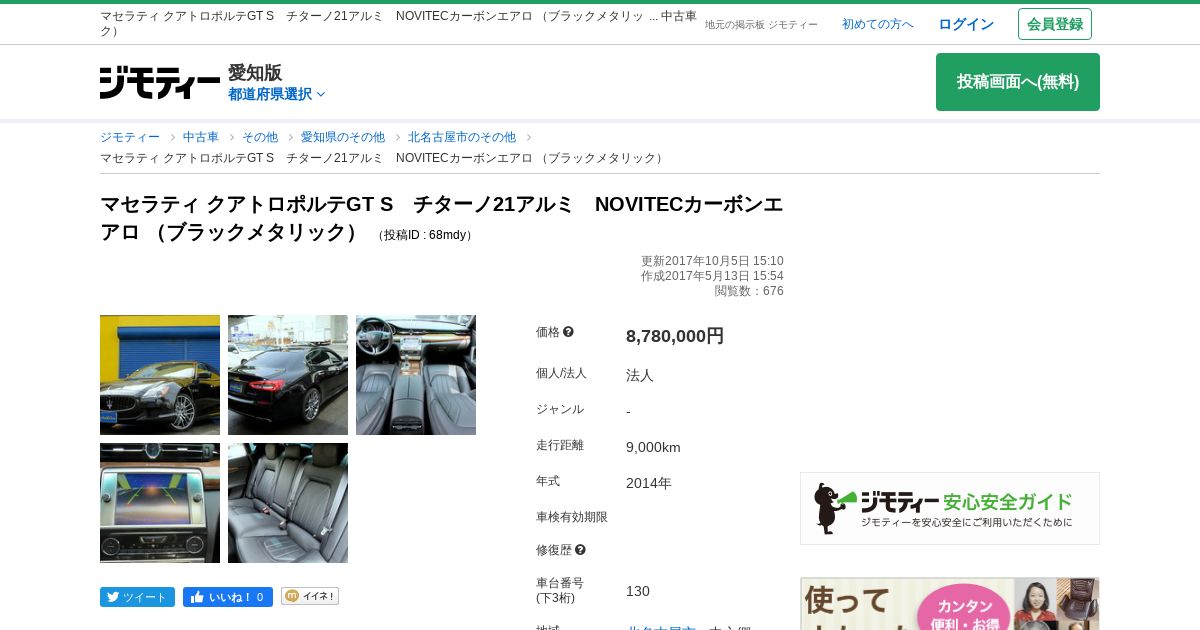The width and height of the screenshot is (1200, 630).
Task: Click the 更新2017年10月5日 15:10 timestamp
Action: 712,261
